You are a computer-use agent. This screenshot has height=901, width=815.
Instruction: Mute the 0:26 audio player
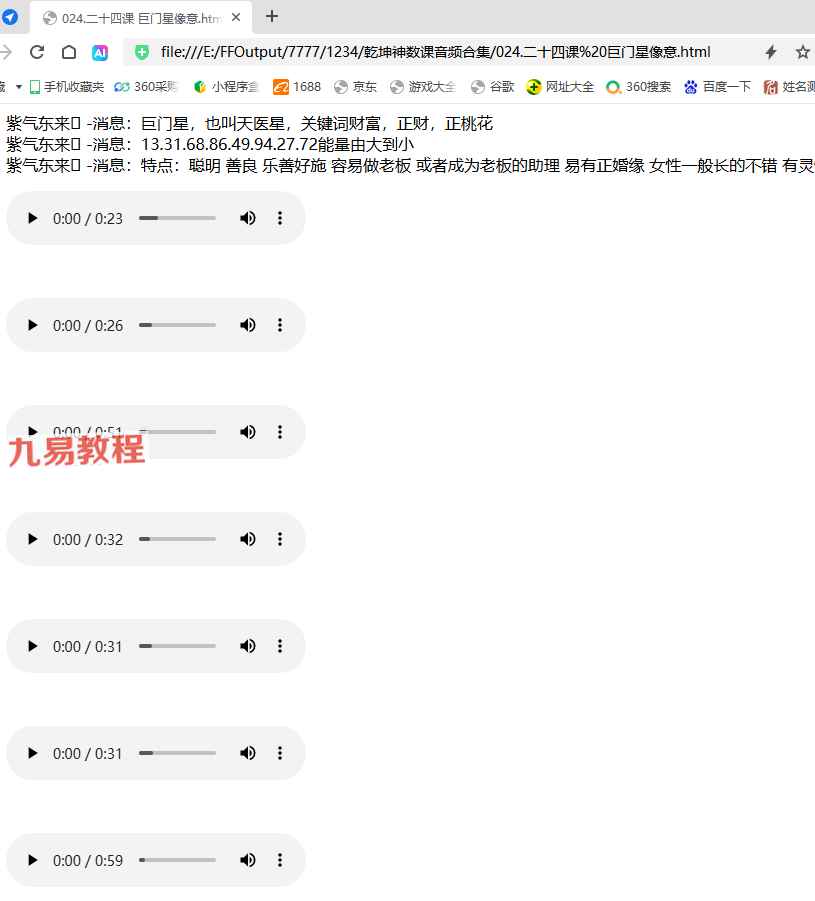(247, 325)
